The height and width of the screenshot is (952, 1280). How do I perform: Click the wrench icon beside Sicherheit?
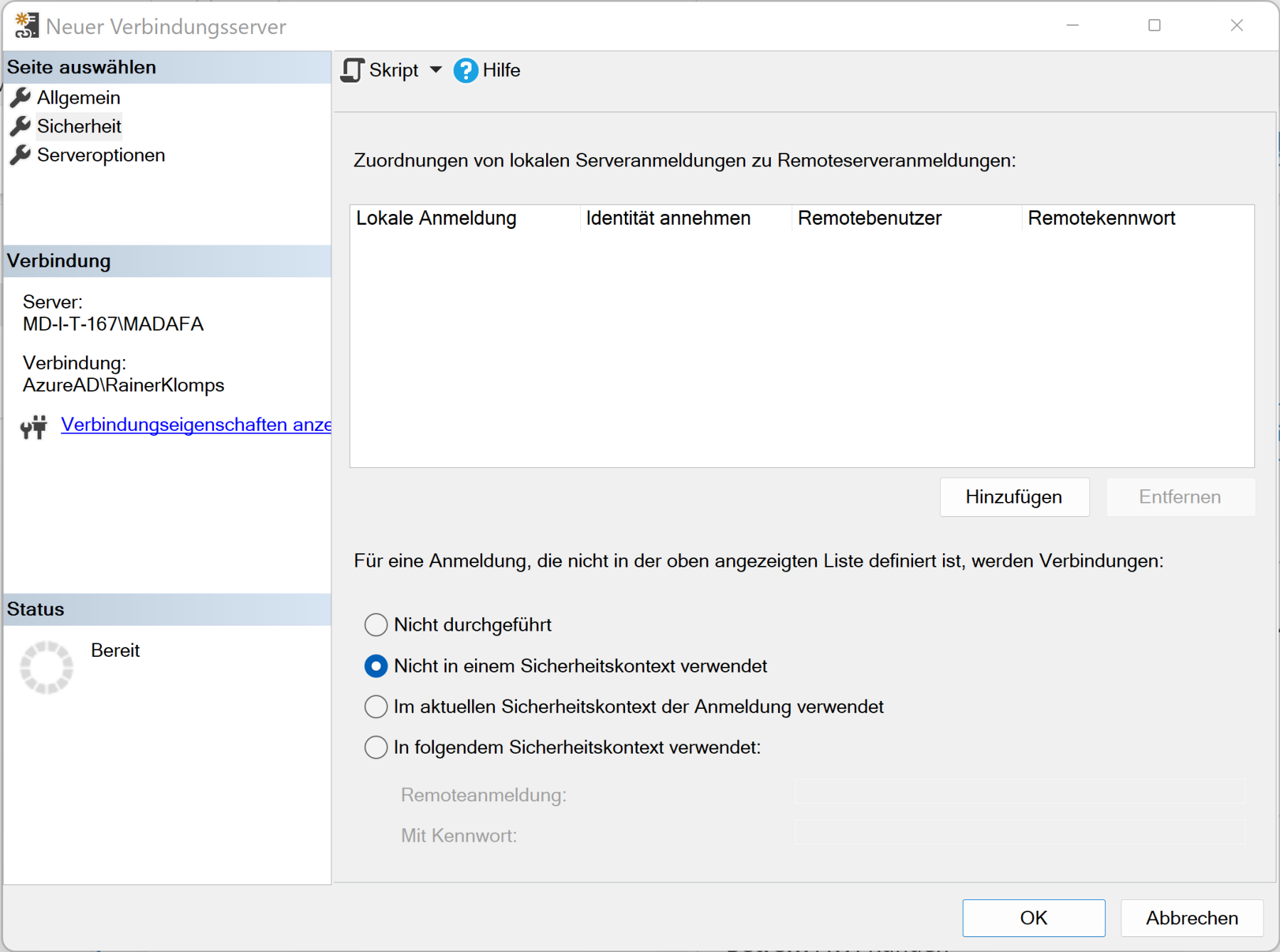pos(21,127)
